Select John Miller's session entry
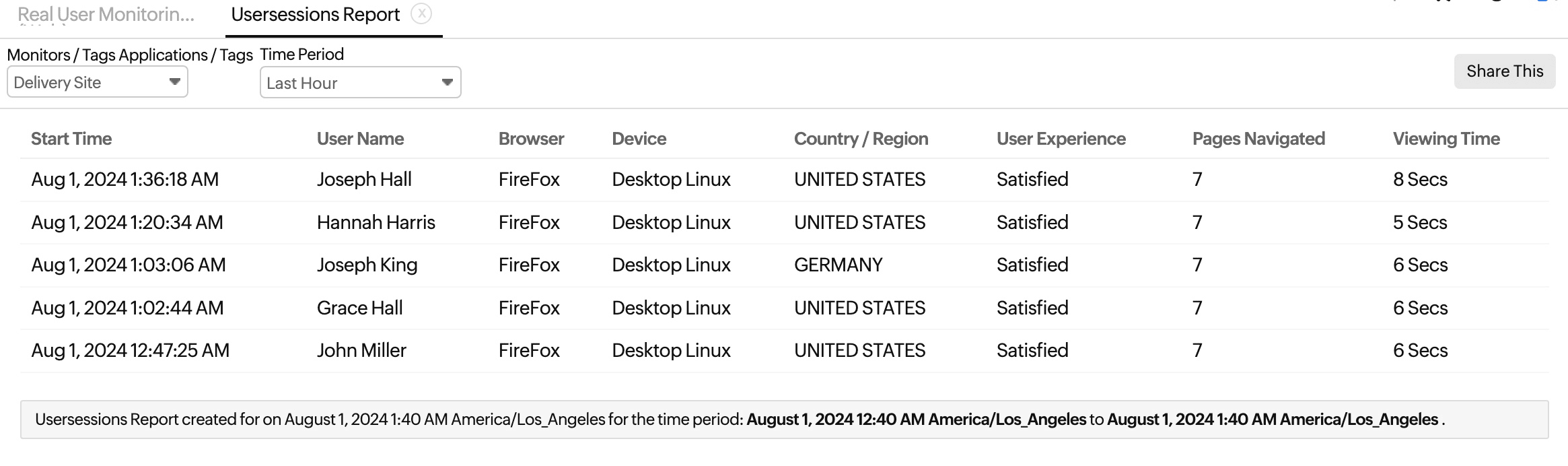Viewport: 1568px width, 466px height. 361,349
